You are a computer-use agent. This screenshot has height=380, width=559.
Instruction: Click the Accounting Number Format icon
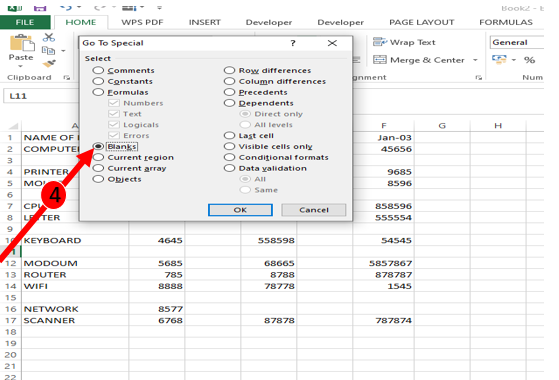[499, 59]
